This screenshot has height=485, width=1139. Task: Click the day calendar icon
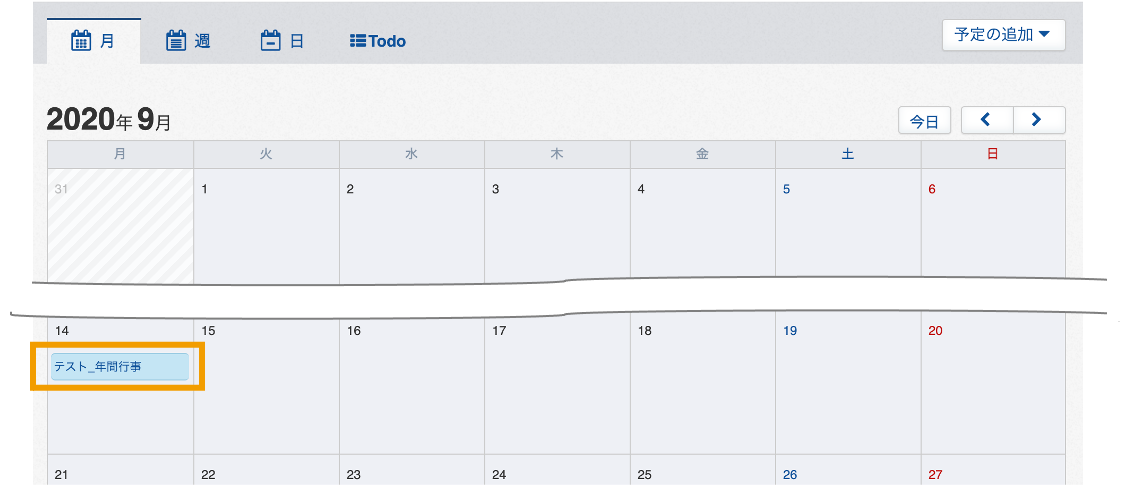[270, 41]
